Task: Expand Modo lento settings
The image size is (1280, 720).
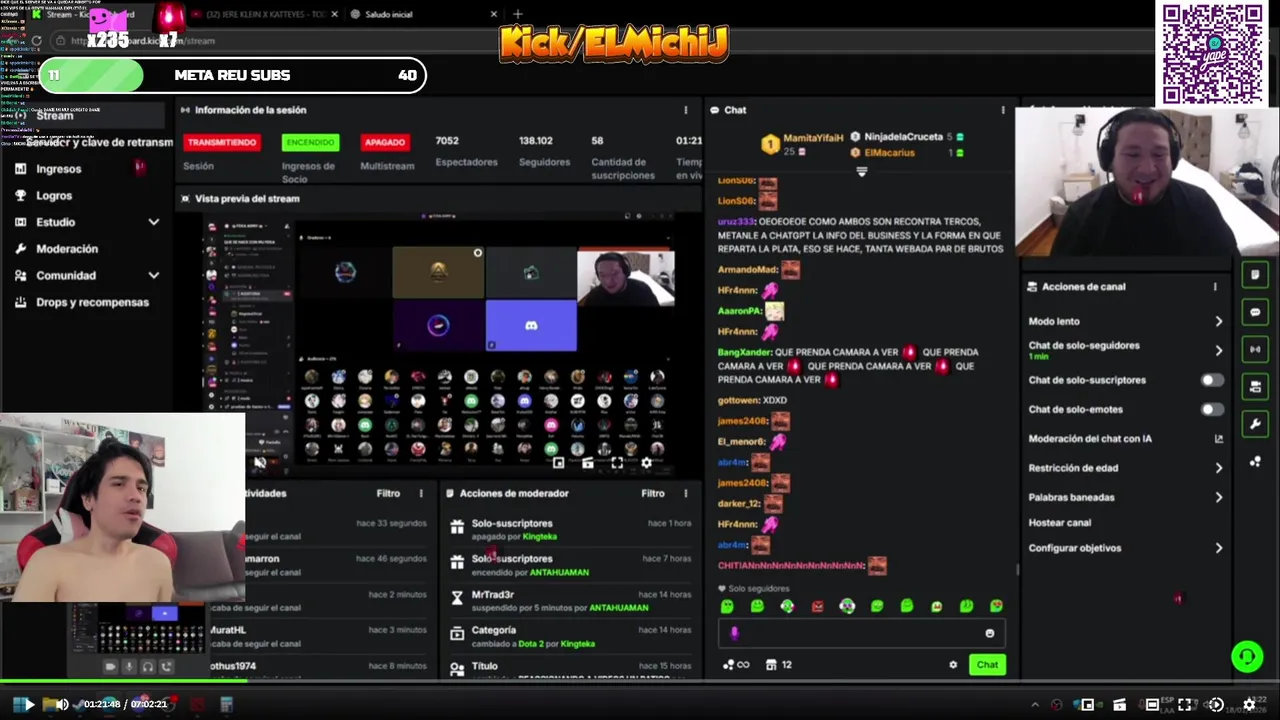Action: pyautogui.click(x=1218, y=321)
